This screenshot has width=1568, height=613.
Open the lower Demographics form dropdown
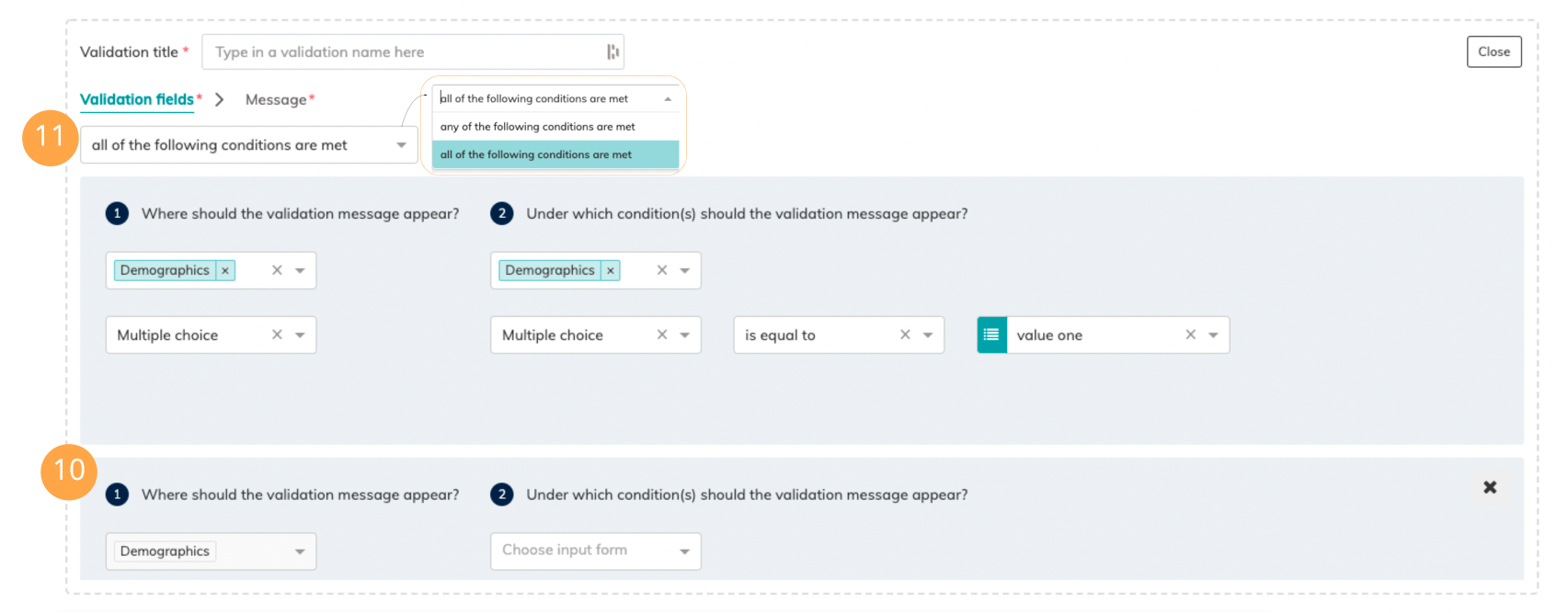[300, 551]
